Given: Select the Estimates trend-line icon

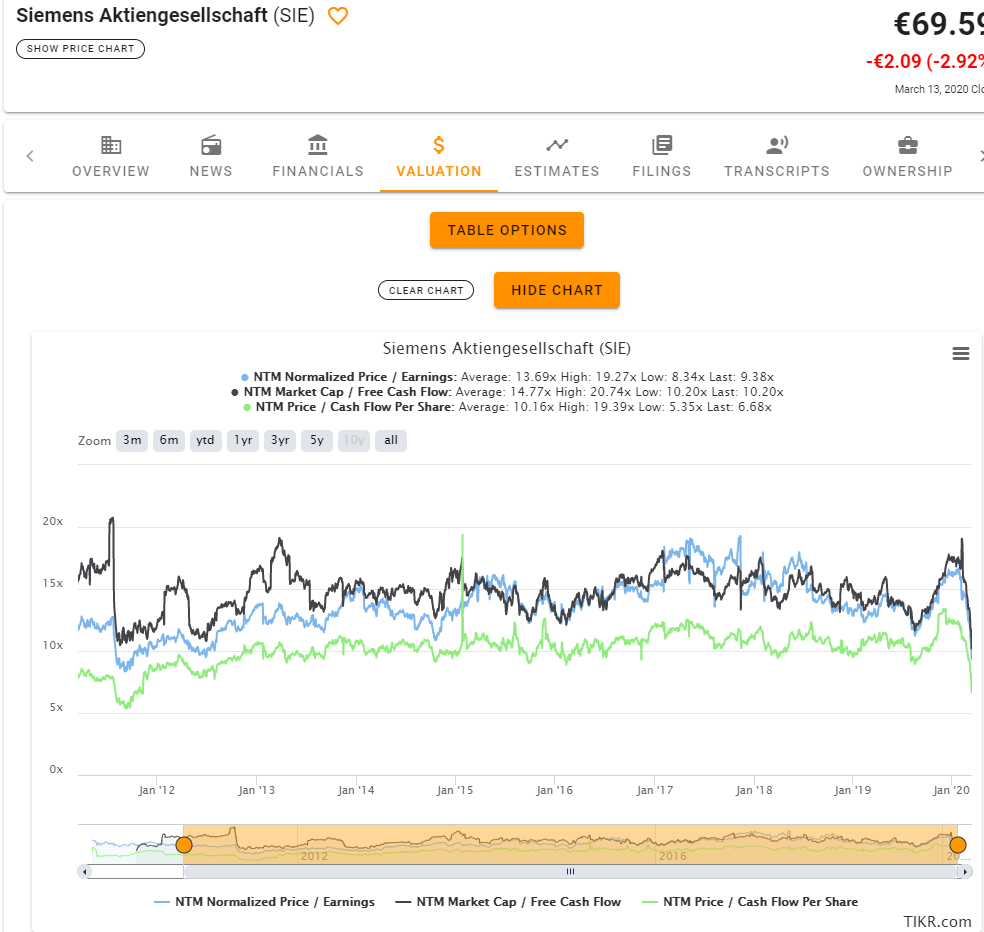Looking at the screenshot, I should coord(557,143).
